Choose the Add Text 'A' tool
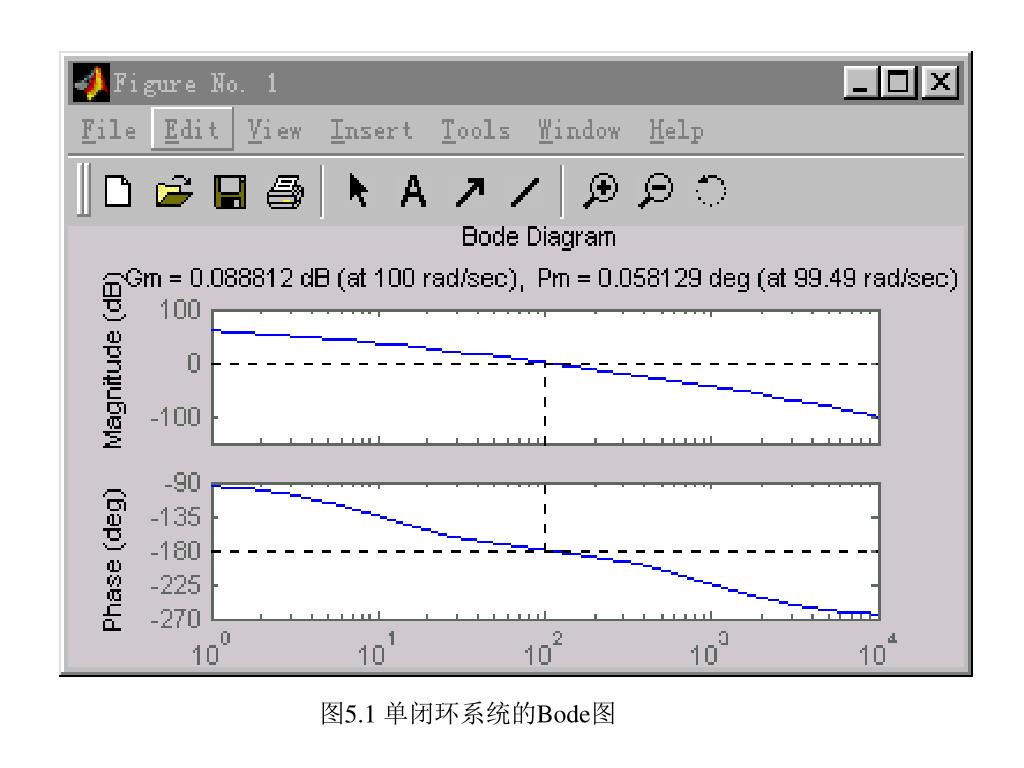1024x768 pixels. pyautogui.click(x=413, y=191)
